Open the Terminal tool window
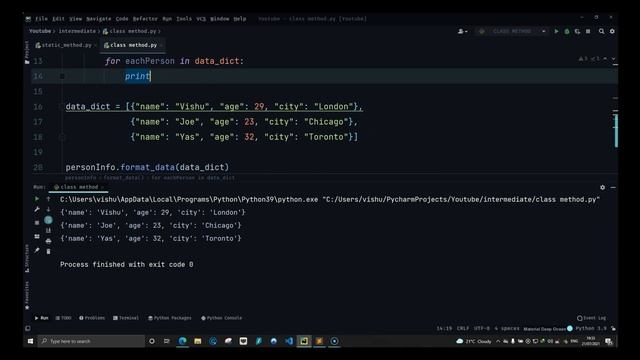This screenshot has width=640, height=360. tap(126, 318)
